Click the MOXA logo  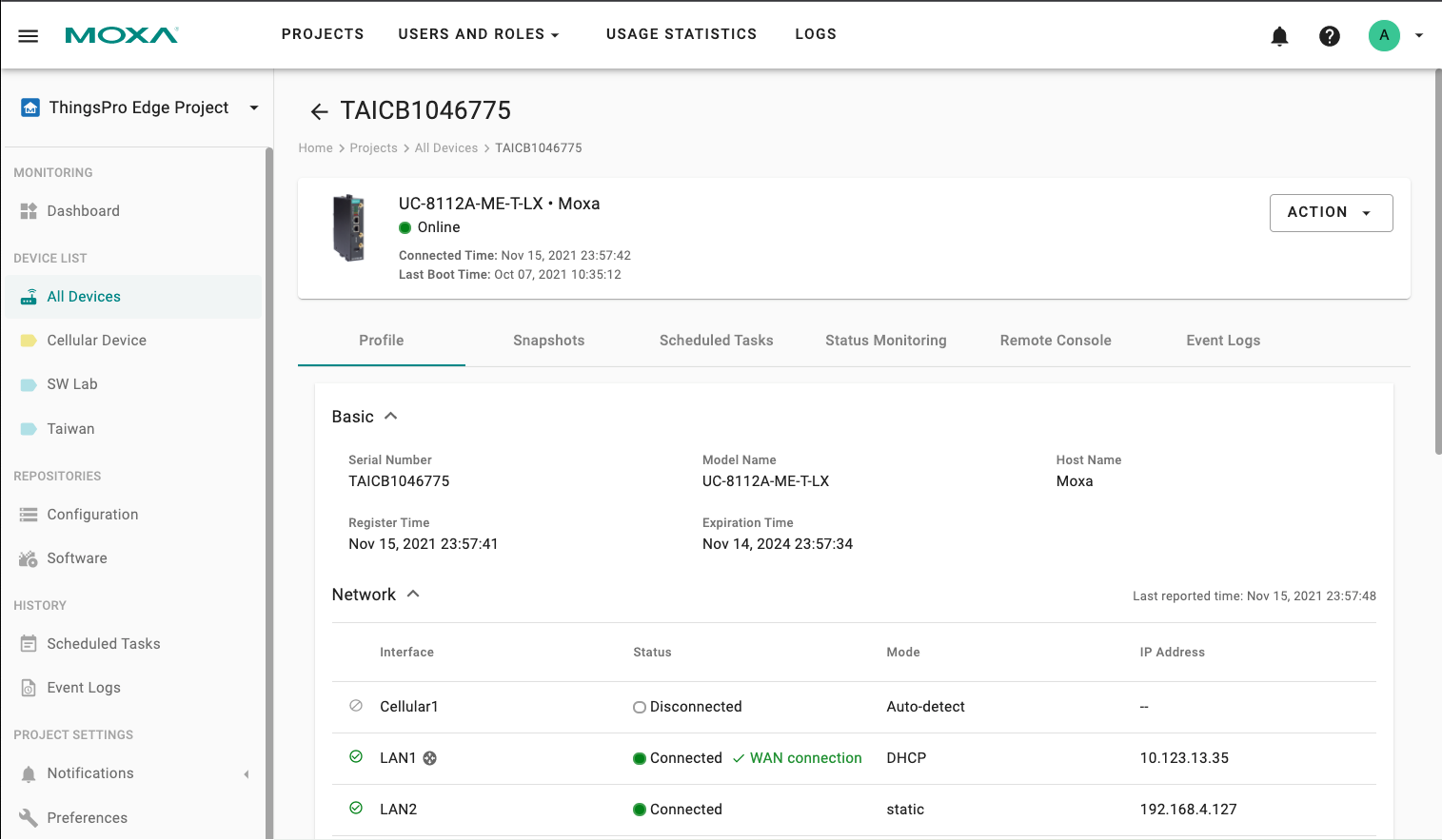(122, 35)
